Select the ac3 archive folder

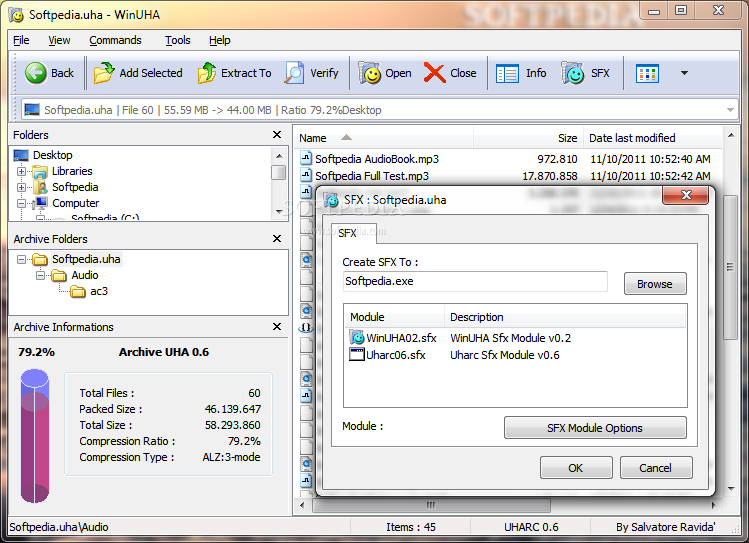point(99,291)
